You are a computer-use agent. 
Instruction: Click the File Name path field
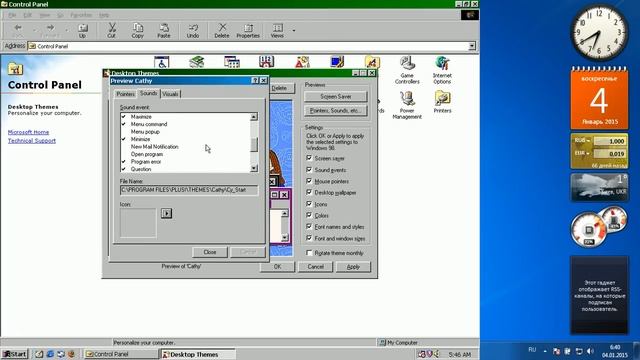(x=189, y=190)
